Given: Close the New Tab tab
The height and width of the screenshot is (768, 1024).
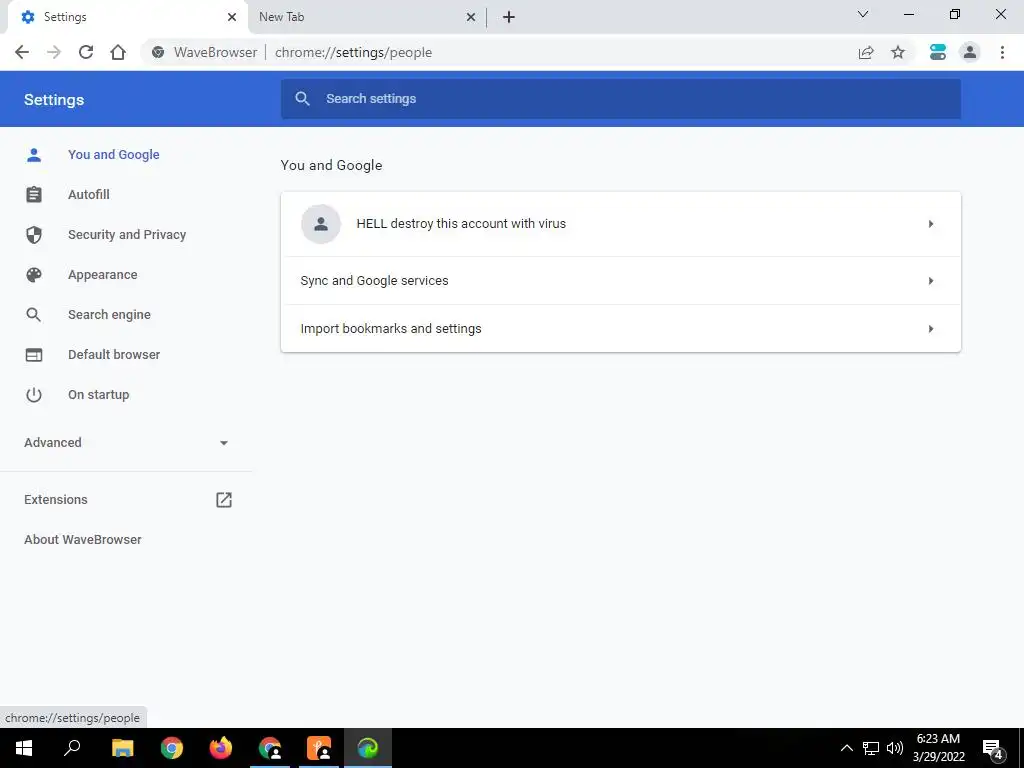Looking at the screenshot, I should click(x=471, y=17).
